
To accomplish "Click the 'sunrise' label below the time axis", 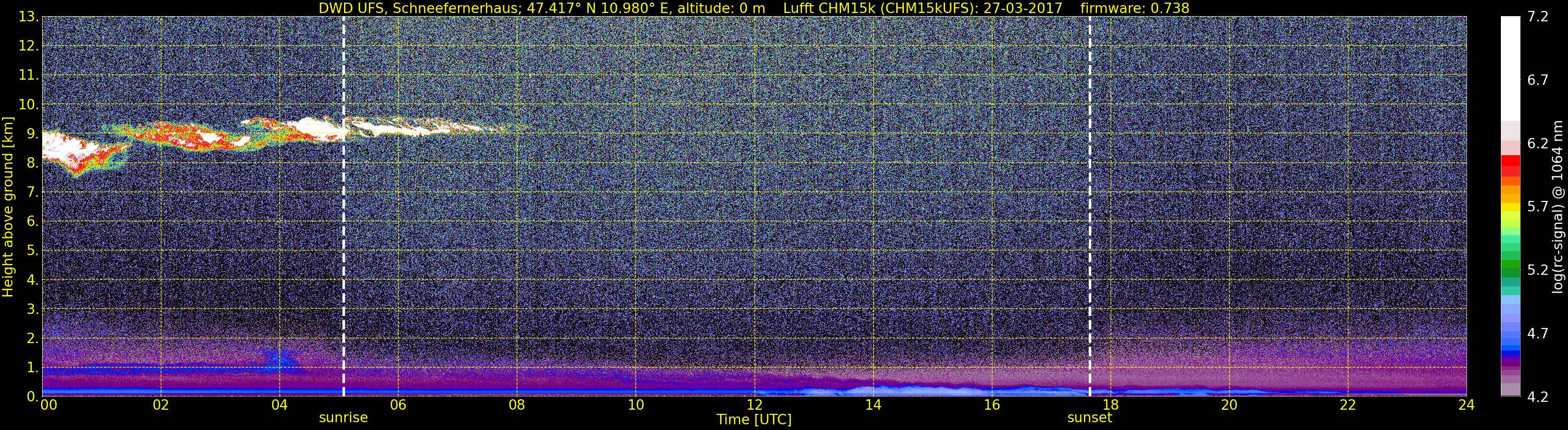I will (343, 418).
